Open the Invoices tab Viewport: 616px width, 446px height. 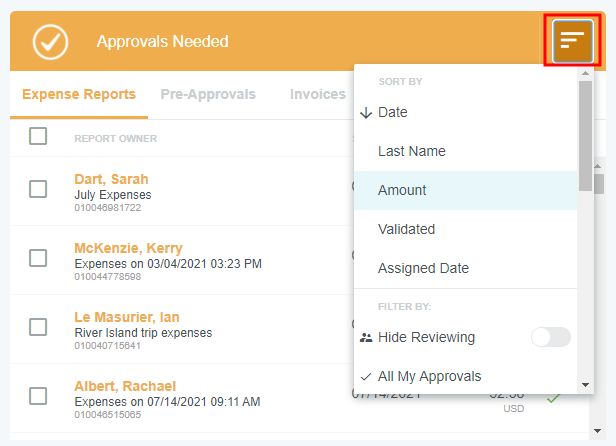coord(317,95)
